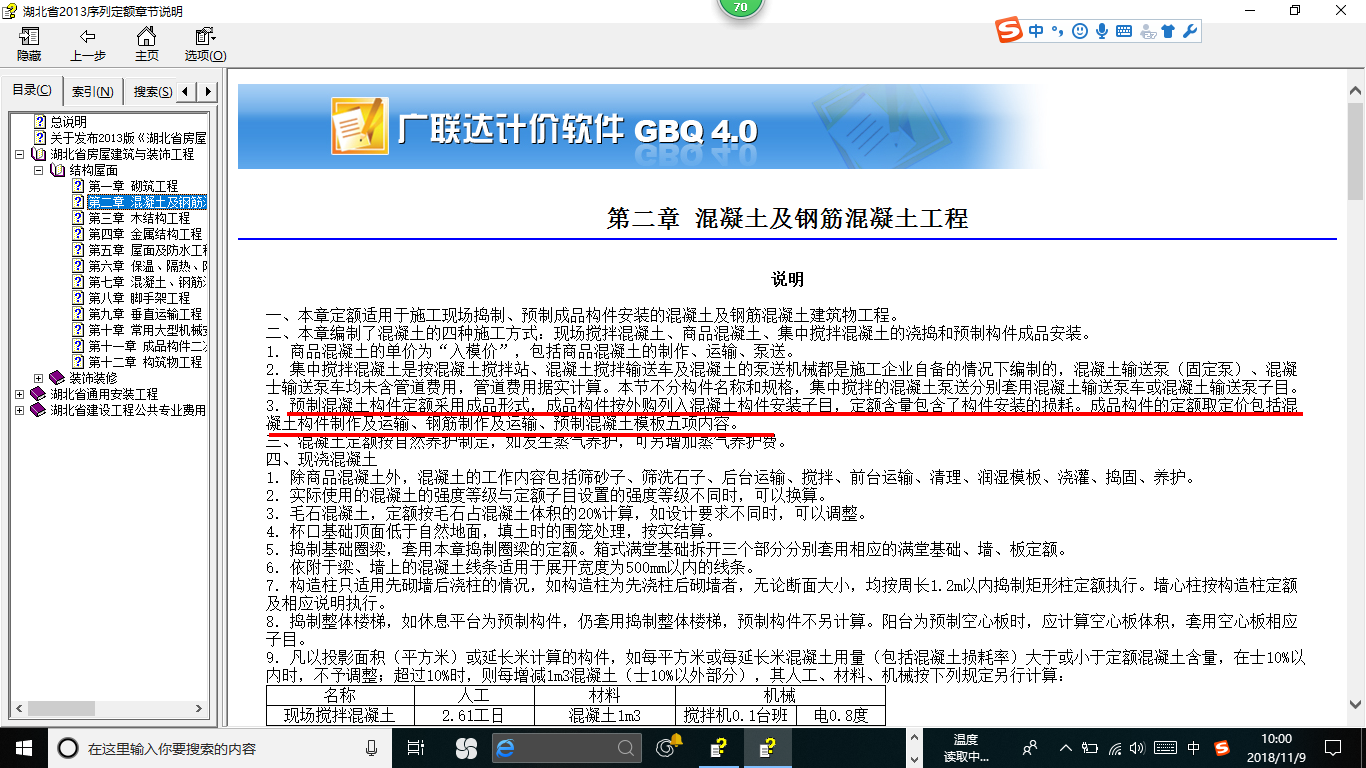The height and width of the screenshot is (768, 1366).
Task: Select 湖北省房屋建筑与装饰工程 book item
Action: 122,154
